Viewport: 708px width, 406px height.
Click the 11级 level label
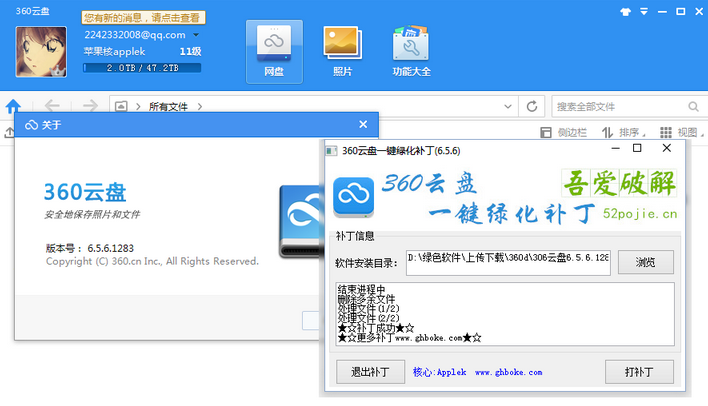pos(191,51)
